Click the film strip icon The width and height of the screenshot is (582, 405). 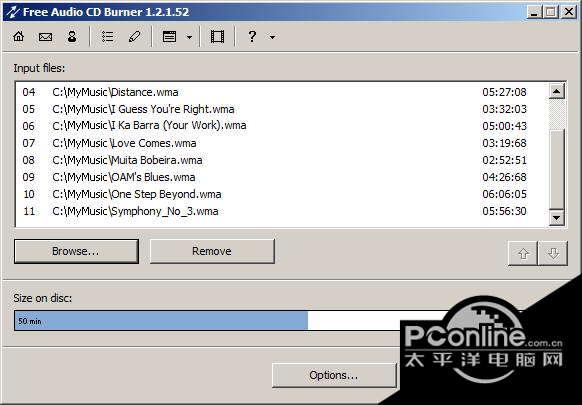click(x=217, y=36)
